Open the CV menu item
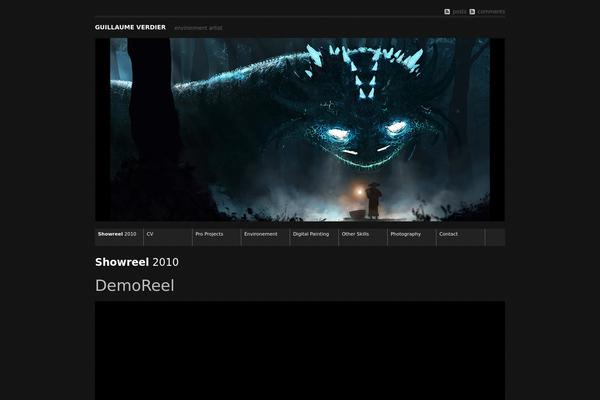 (x=168, y=237)
